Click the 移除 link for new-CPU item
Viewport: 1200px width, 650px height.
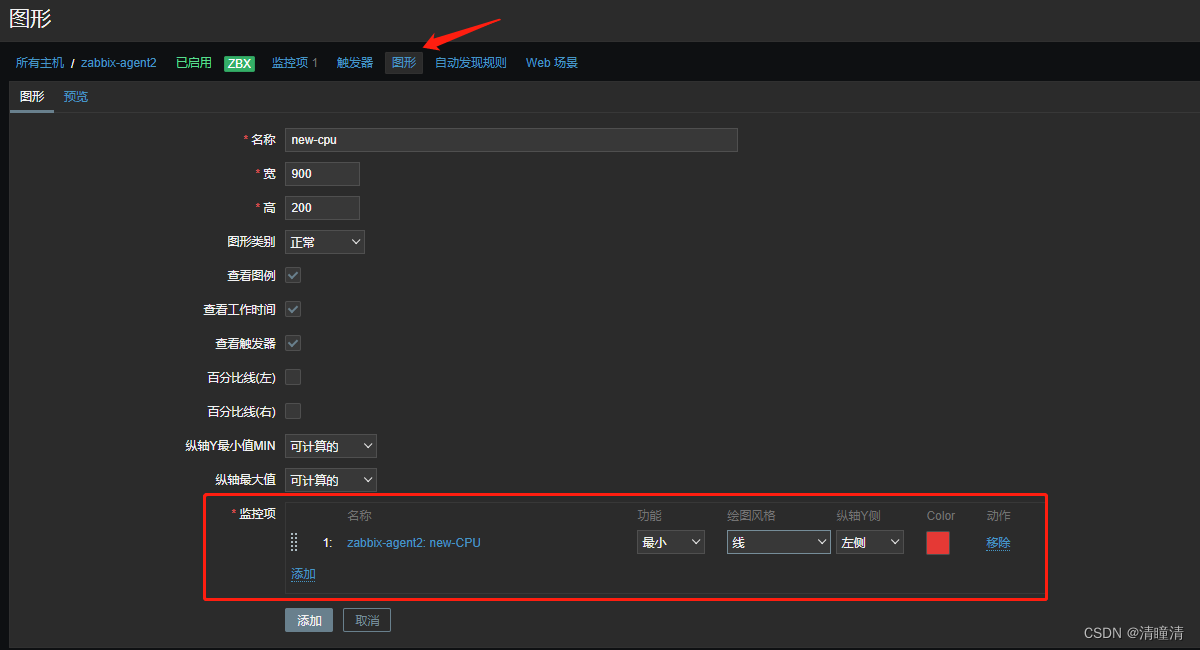pos(998,542)
